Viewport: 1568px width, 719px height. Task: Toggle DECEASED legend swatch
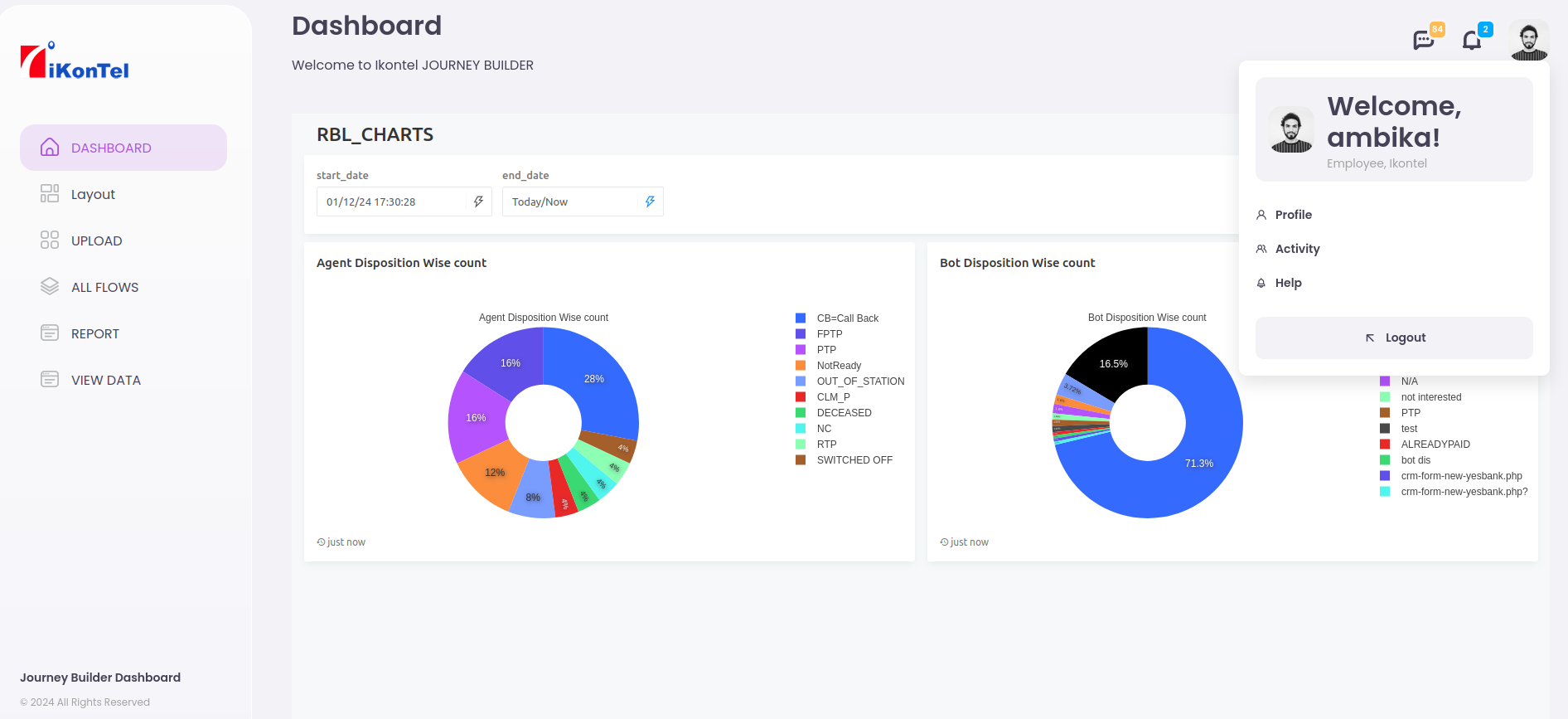click(x=801, y=413)
